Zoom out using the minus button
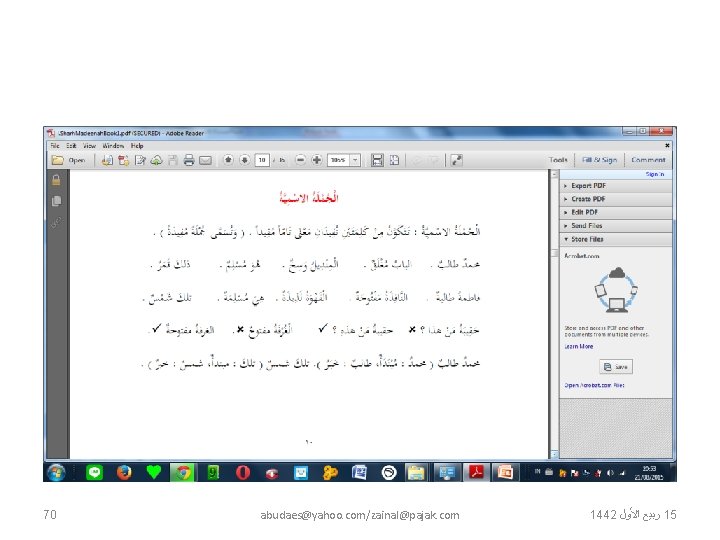Screen dimensions: 720x540 pos(300,160)
